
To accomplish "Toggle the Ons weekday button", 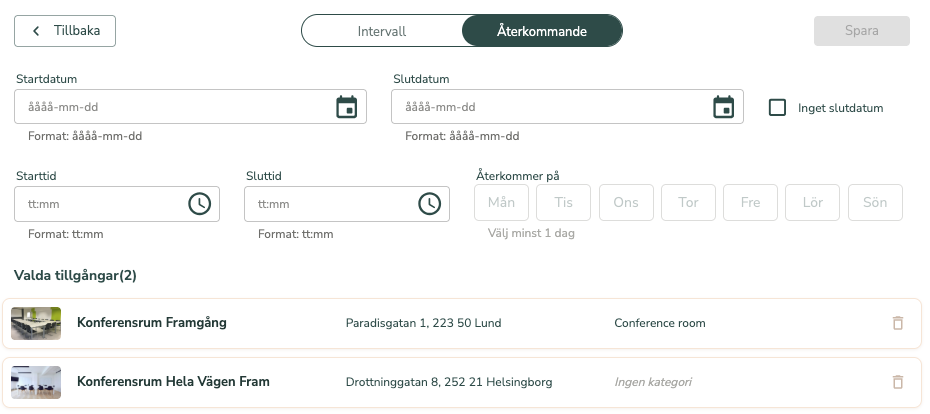I will coord(626,202).
